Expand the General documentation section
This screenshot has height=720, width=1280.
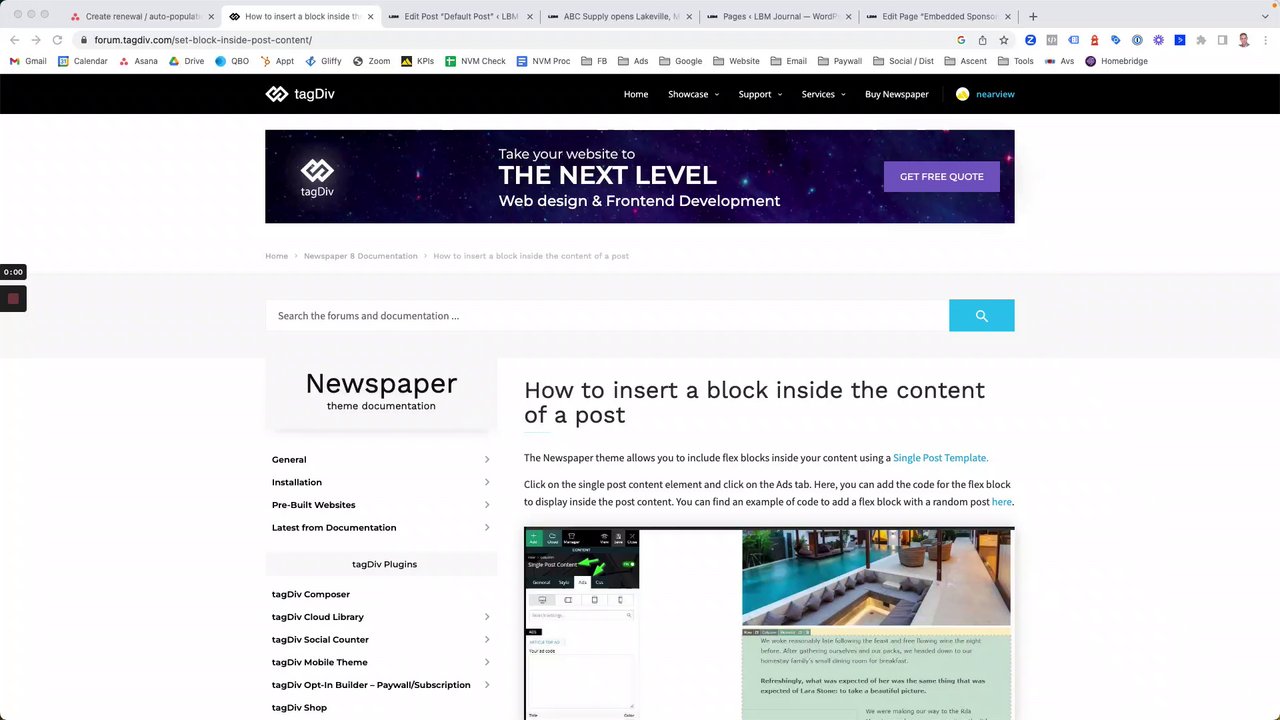tap(381, 460)
